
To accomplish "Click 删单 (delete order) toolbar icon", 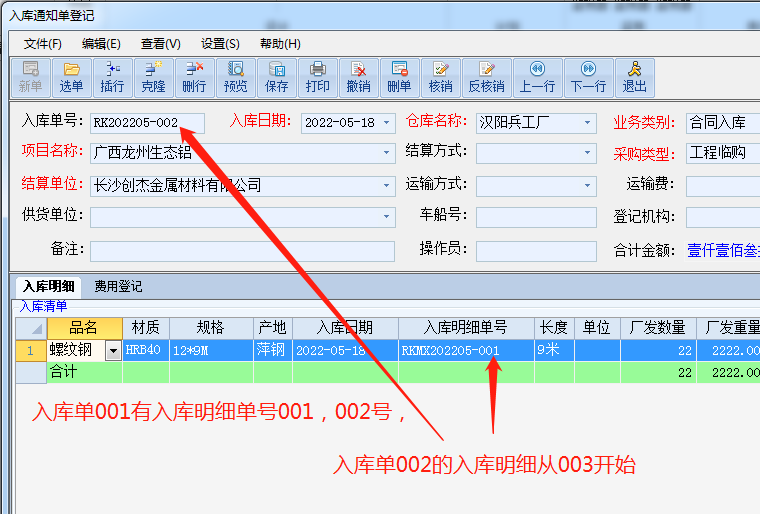I will pyautogui.click(x=400, y=78).
